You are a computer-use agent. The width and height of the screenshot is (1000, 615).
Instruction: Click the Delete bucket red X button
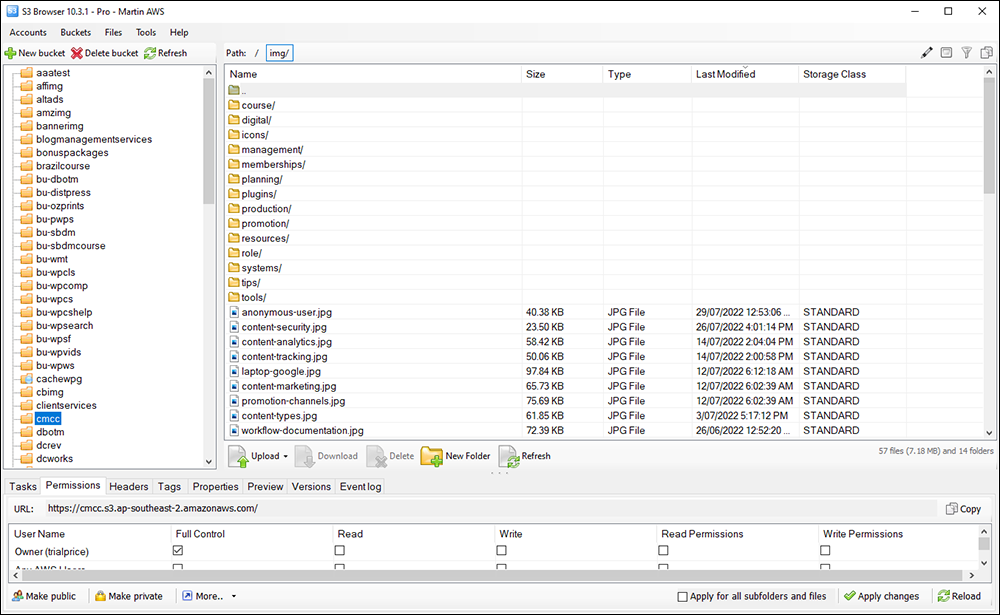point(77,53)
